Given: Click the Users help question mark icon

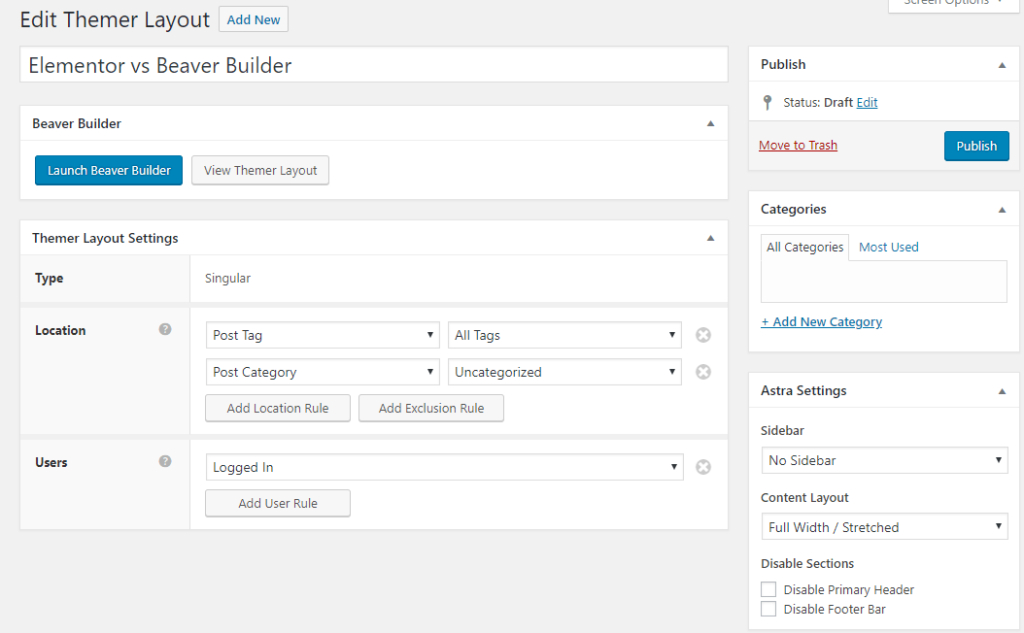Looking at the screenshot, I should (165, 461).
